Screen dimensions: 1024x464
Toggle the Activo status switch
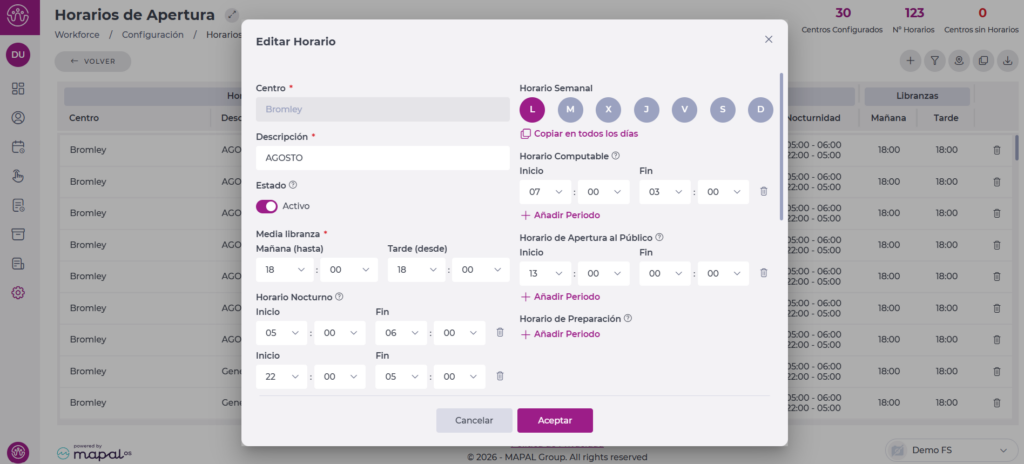coord(267,206)
